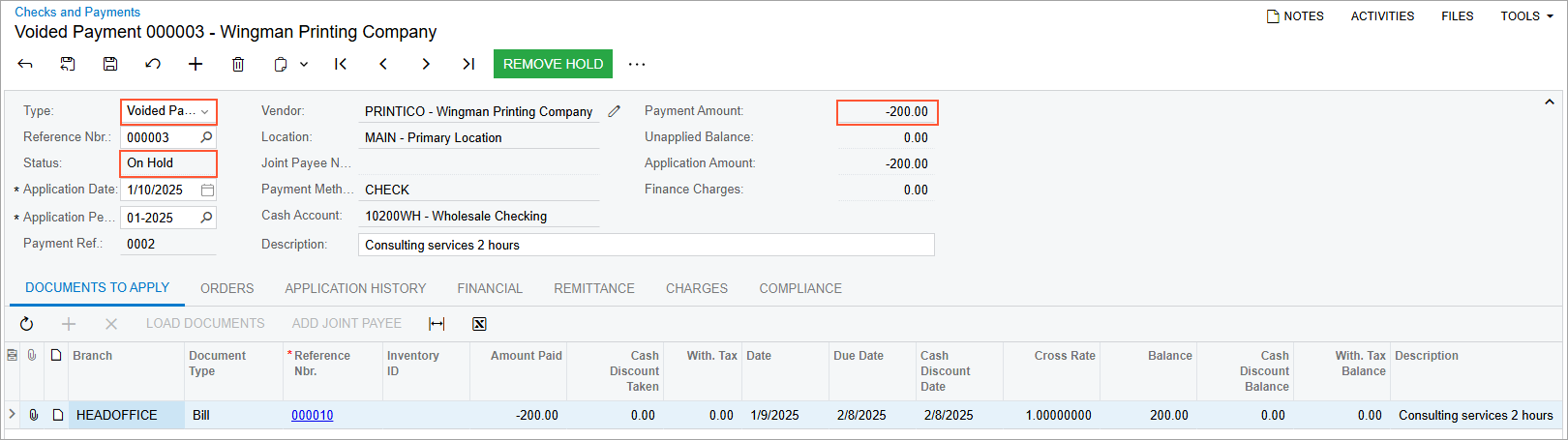
Task: Delete the payment using the trash icon
Action: point(238,64)
